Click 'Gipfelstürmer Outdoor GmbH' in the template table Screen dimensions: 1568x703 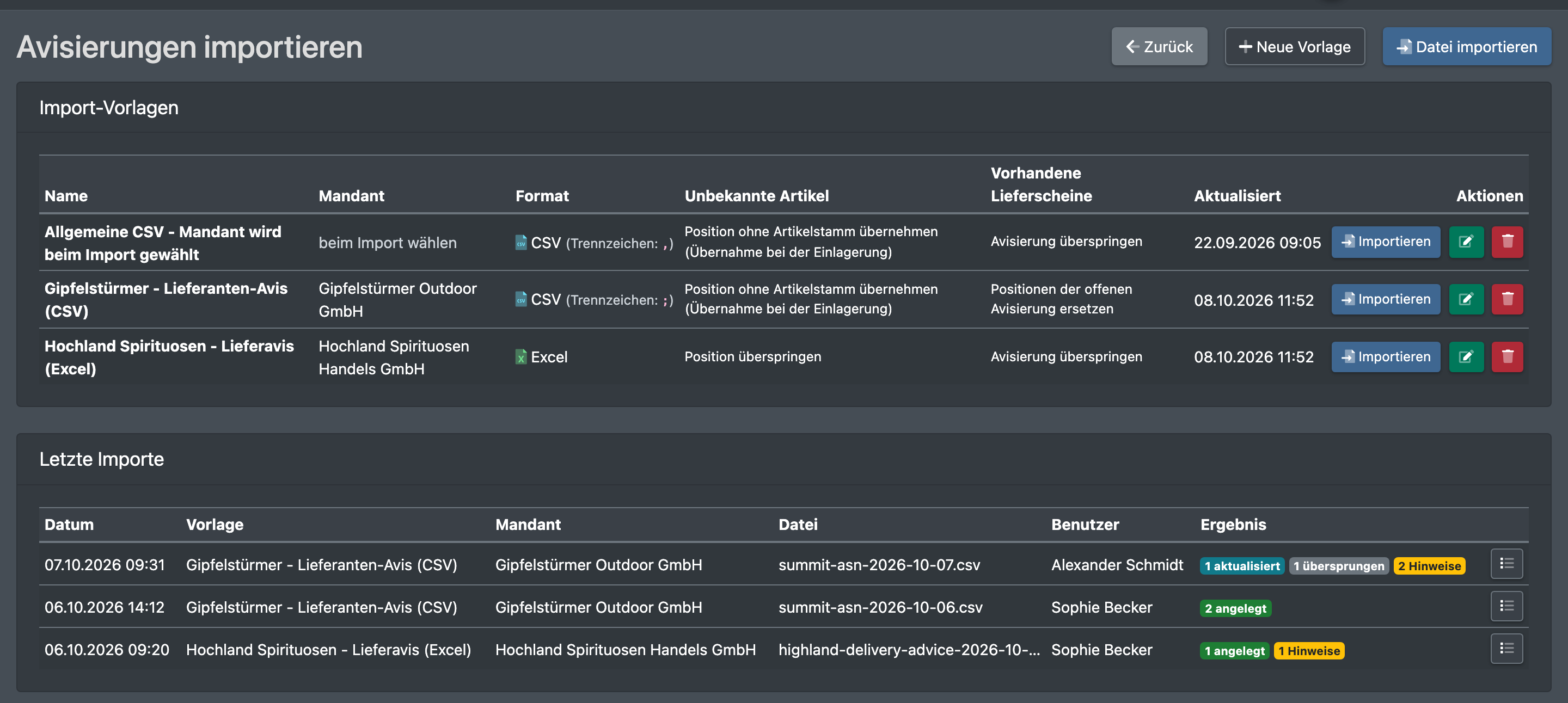[397, 299]
